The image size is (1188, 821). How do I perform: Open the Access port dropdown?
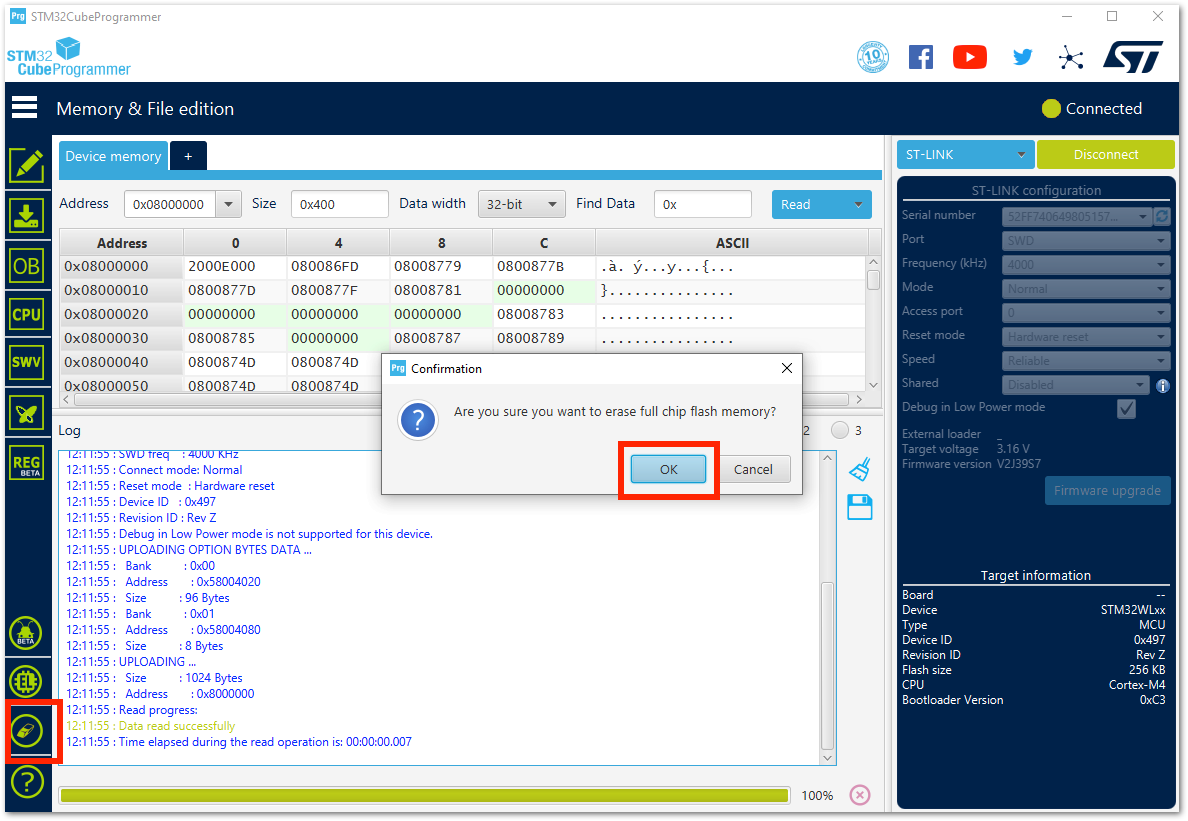click(1086, 313)
